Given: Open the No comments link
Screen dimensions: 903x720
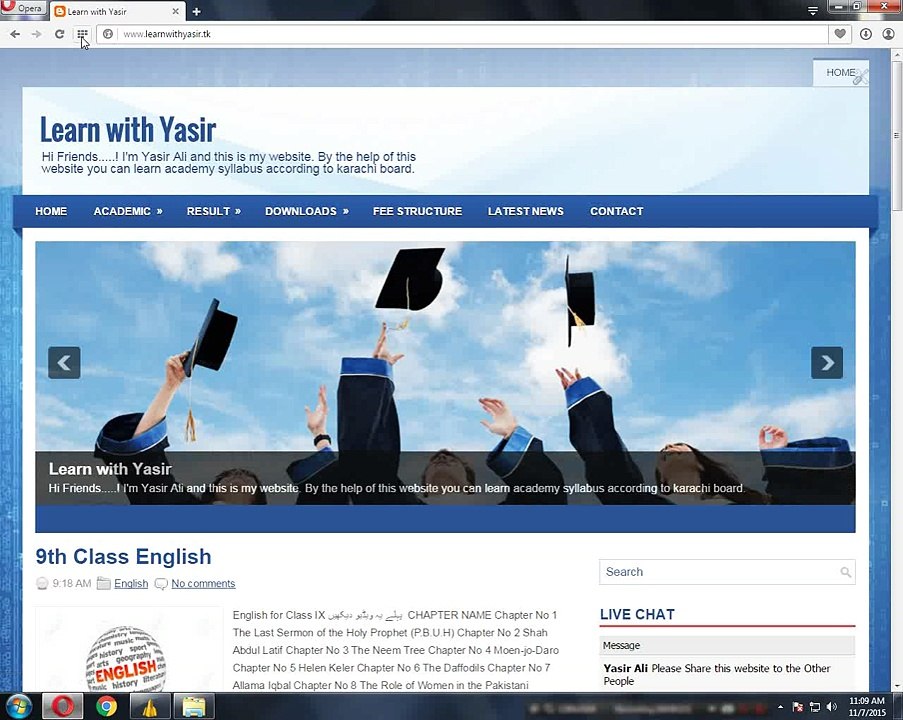Looking at the screenshot, I should [x=203, y=583].
